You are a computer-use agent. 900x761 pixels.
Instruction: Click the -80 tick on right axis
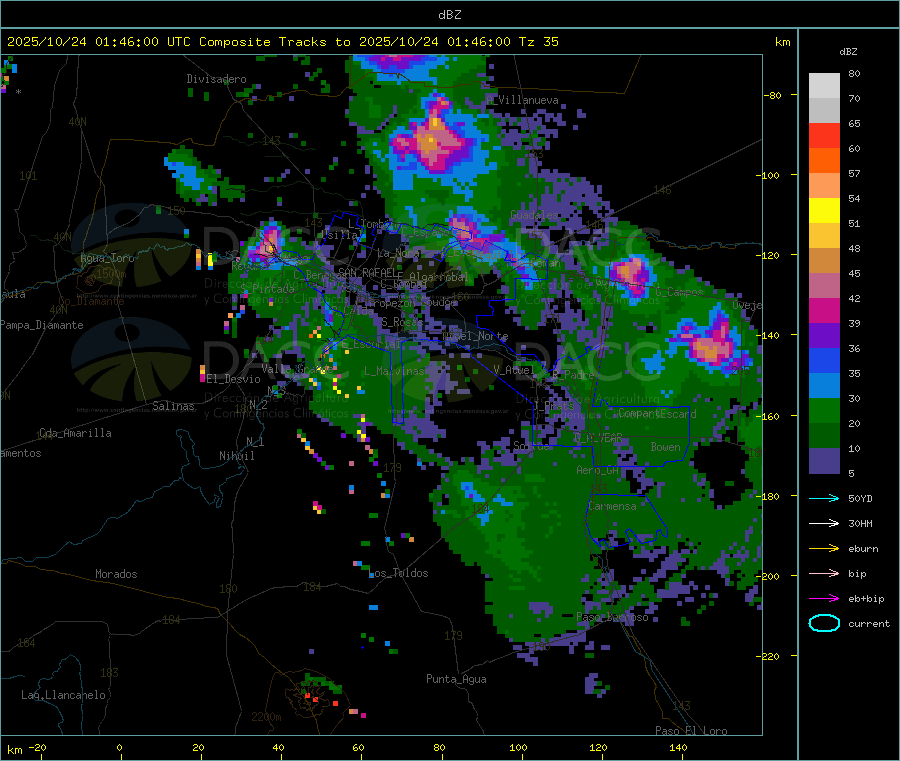pos(772,95)
